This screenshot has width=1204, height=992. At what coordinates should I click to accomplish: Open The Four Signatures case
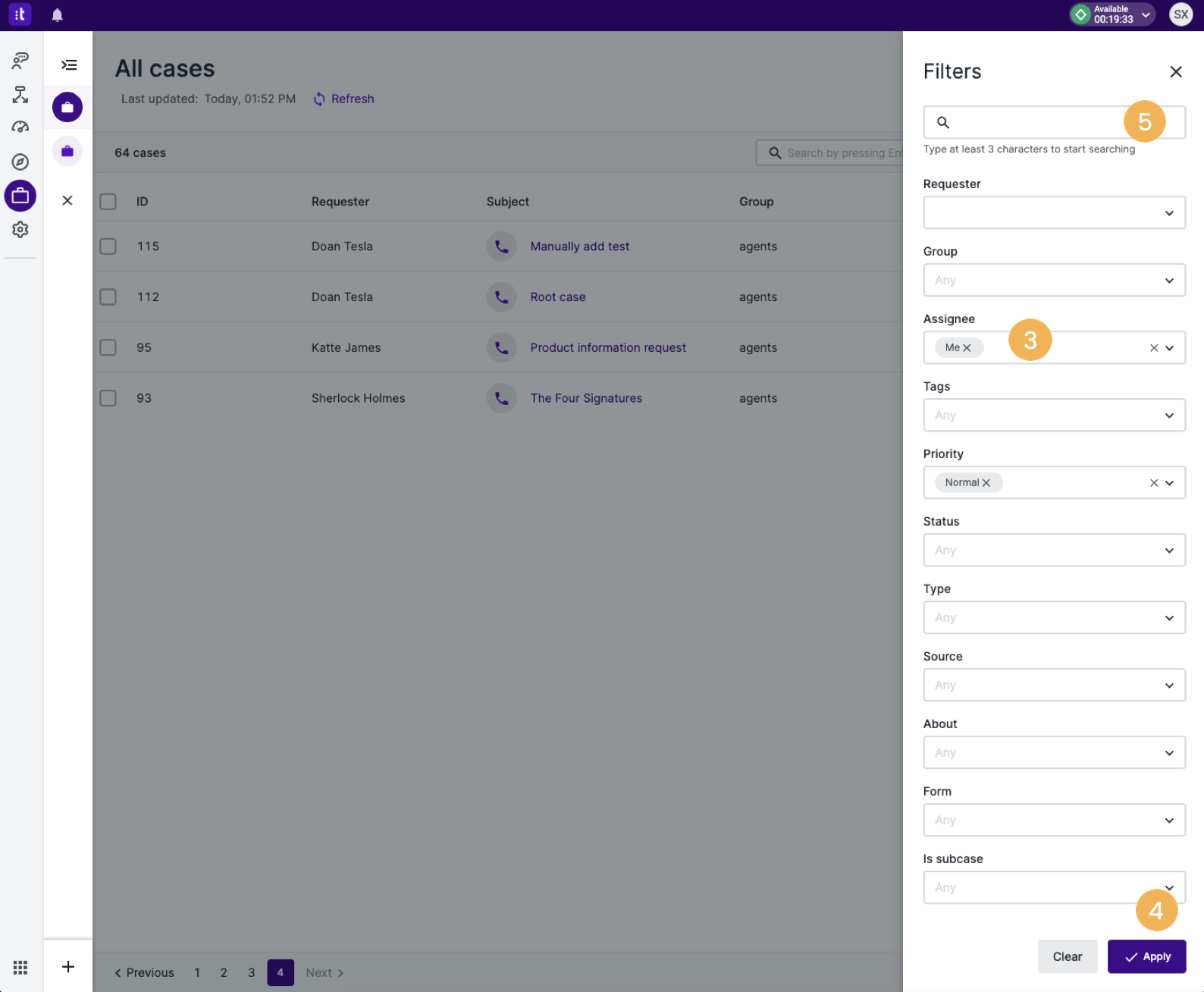pos(586,398)
